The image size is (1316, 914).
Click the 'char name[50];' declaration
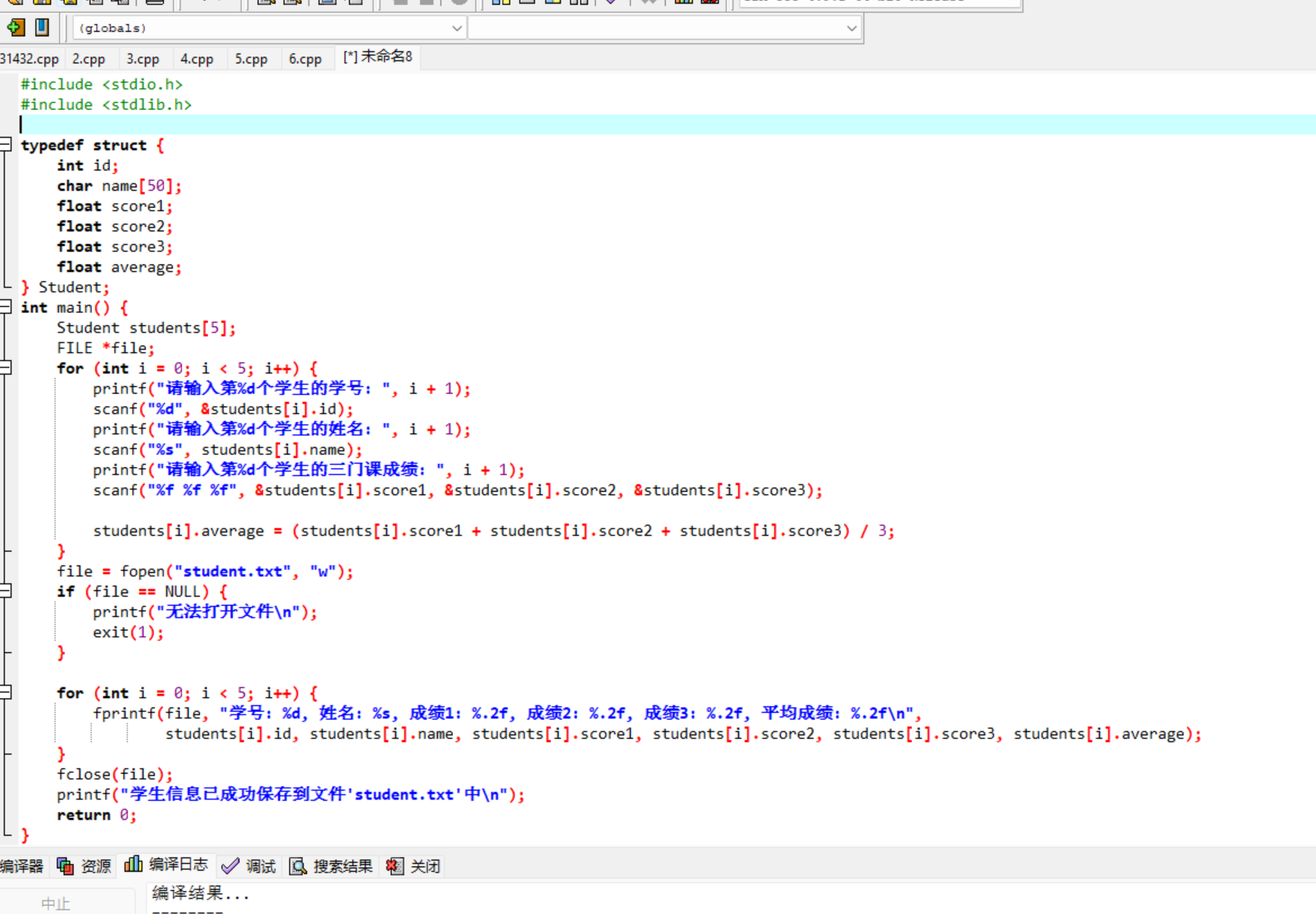coord(119,186)
